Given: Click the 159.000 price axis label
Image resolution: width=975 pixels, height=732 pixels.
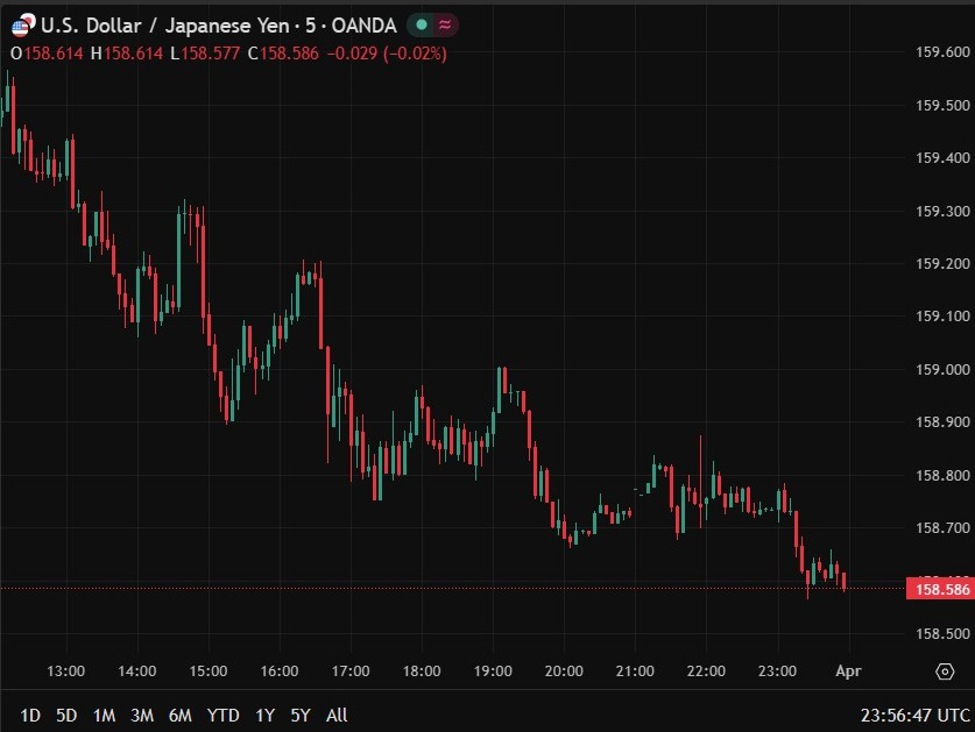Looking at the screenshot, I should pos(941,370).
